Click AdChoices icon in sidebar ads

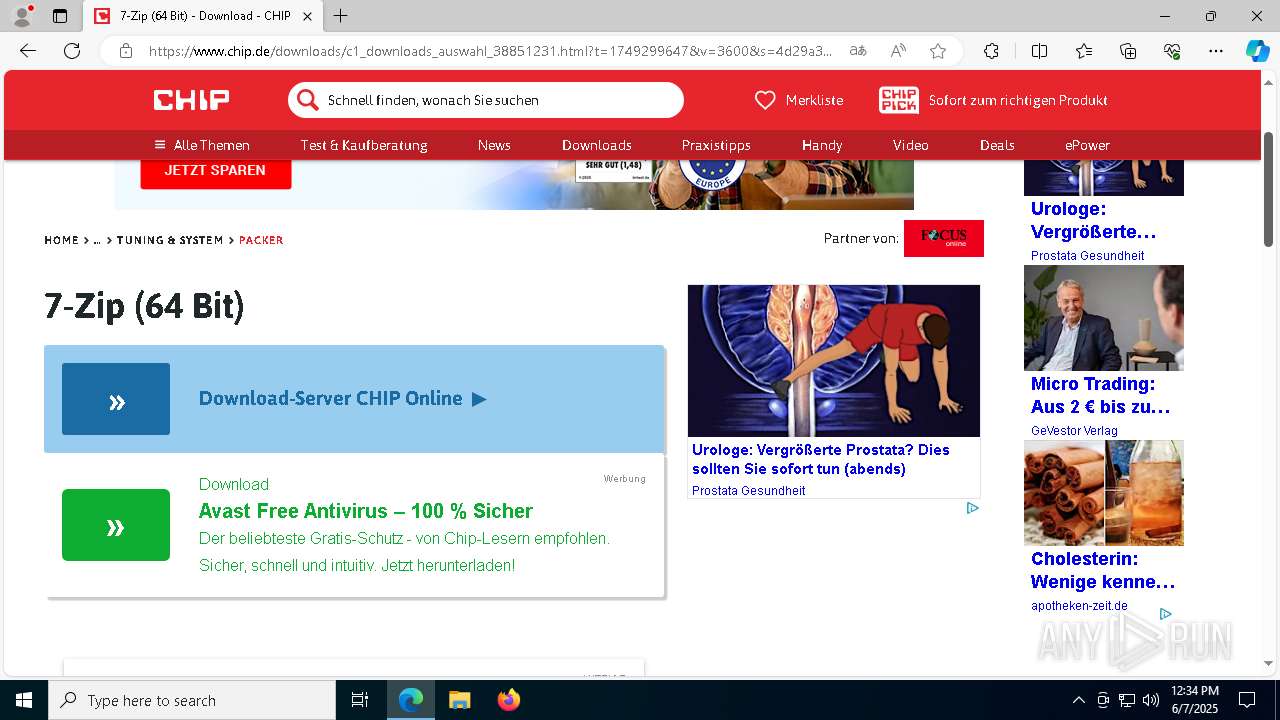tap(1165, 614)
